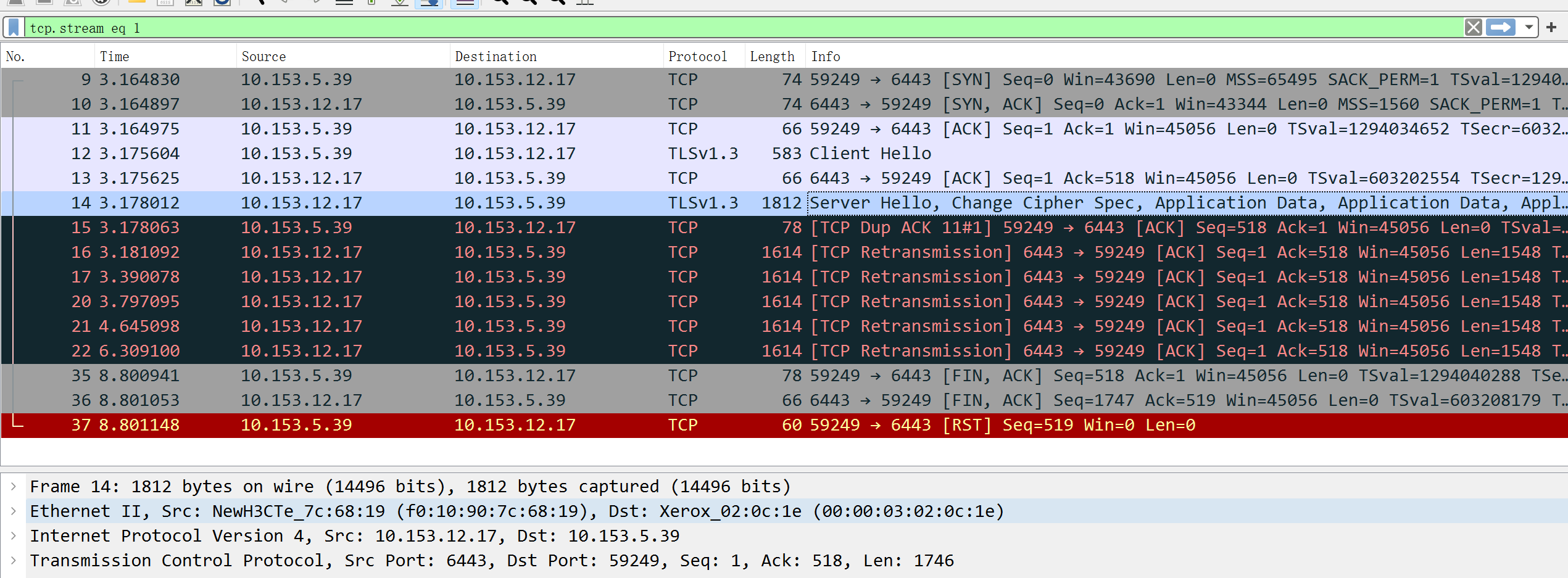Click the resize columns toolbar icon
1568x578 pixels.
(584, 3)
